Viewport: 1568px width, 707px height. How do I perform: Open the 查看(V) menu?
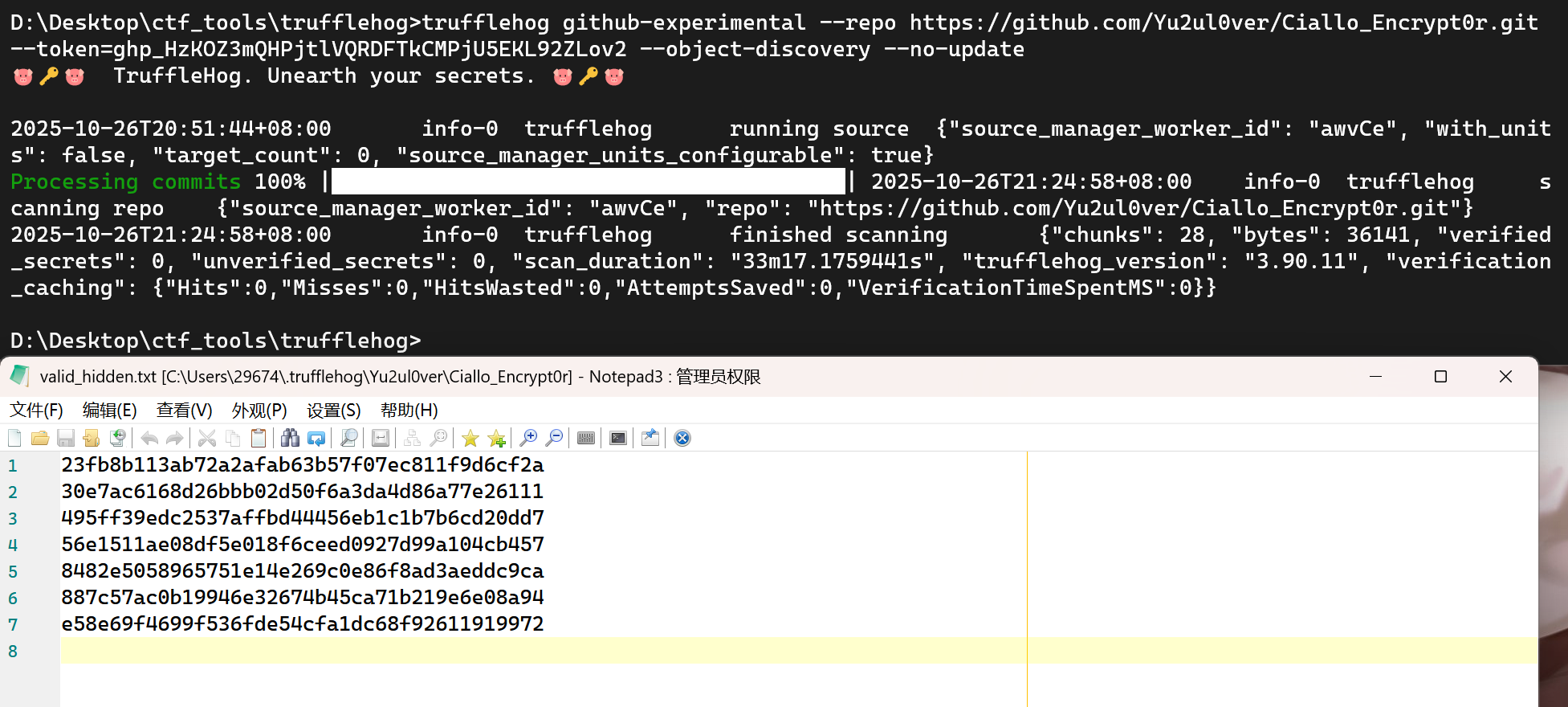point(185,411)
